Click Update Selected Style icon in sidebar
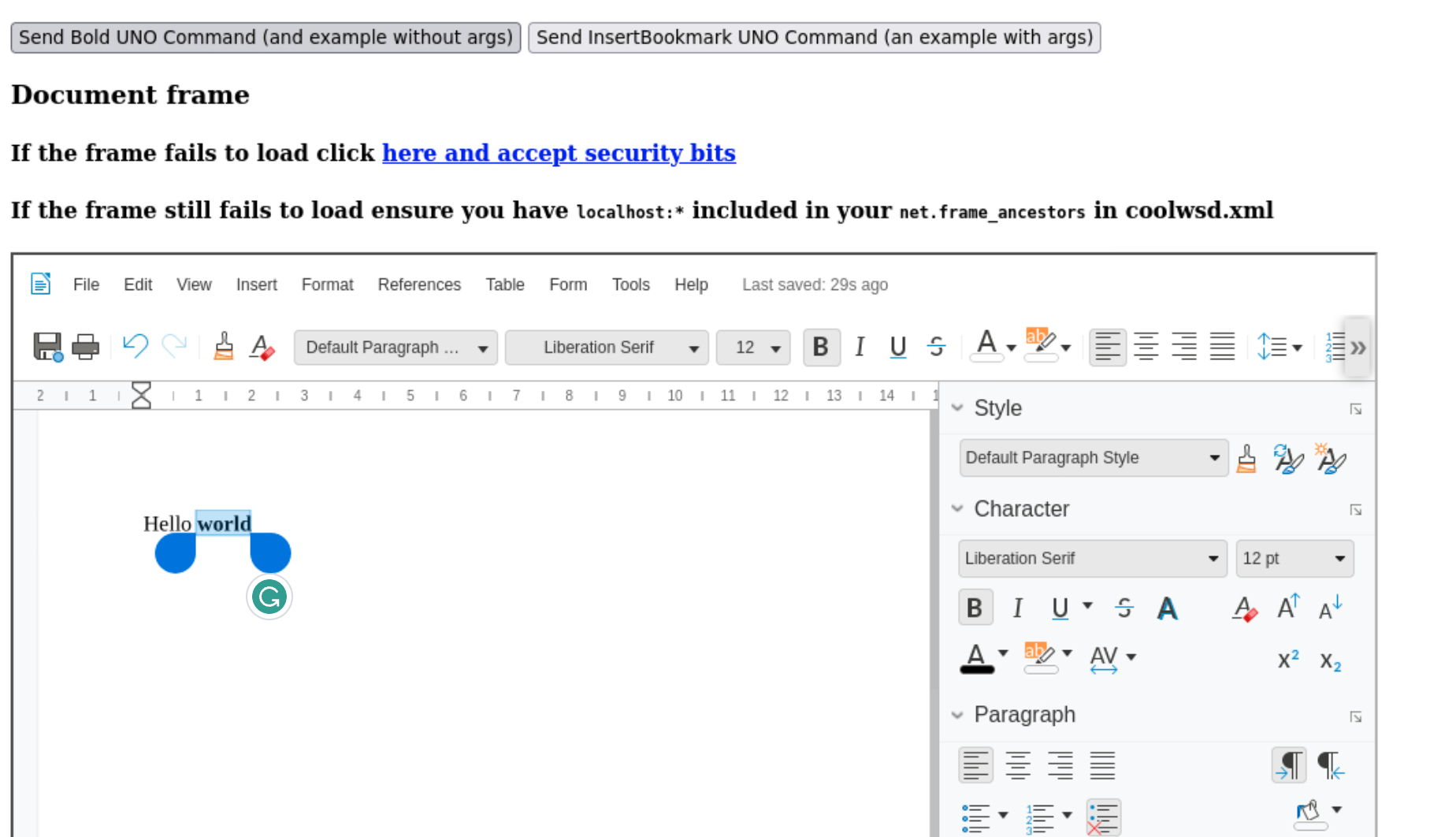Screen dimensions: 1456x837 tap(1288, 458)
